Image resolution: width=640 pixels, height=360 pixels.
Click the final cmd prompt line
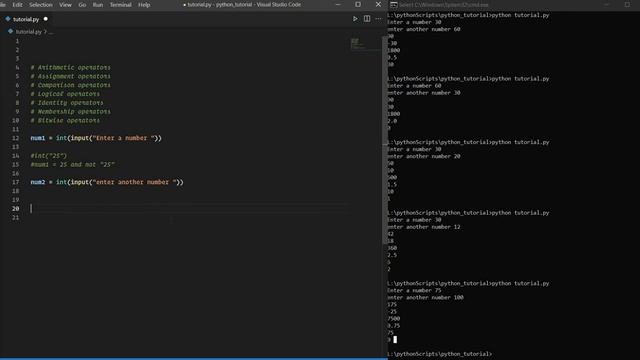coord(440,354)
